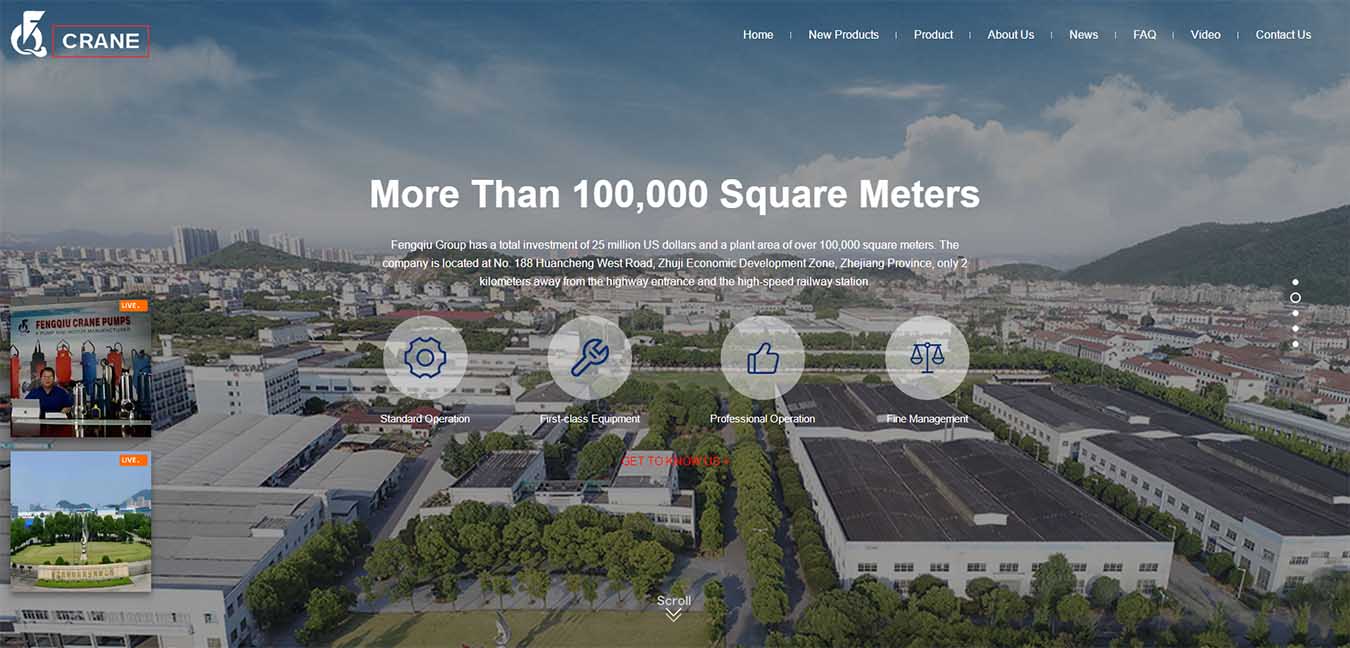Image resolution: width=1350 pixels, height=648 pixels.
Task: Go to the News page
Action: 1083,35
